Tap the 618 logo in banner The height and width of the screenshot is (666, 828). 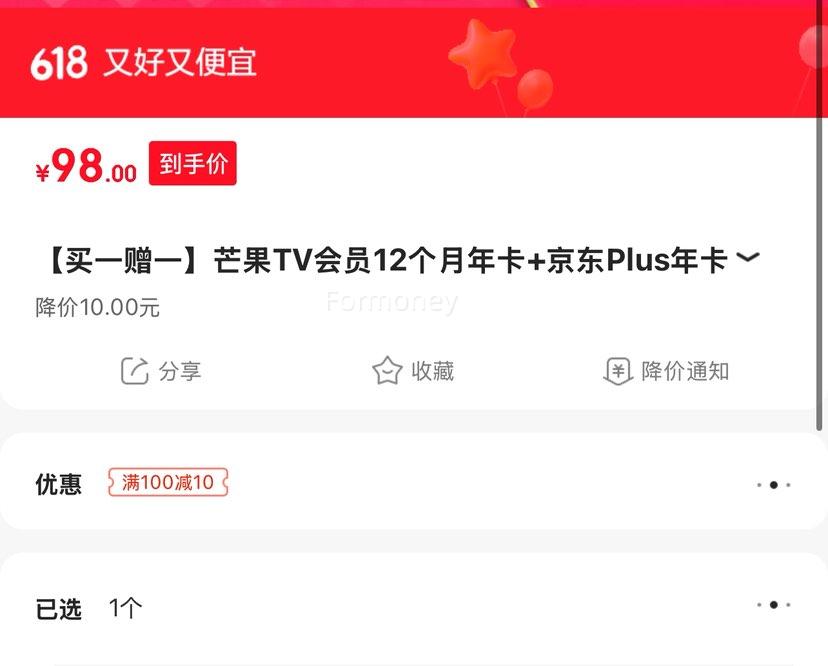coord(59,63)
